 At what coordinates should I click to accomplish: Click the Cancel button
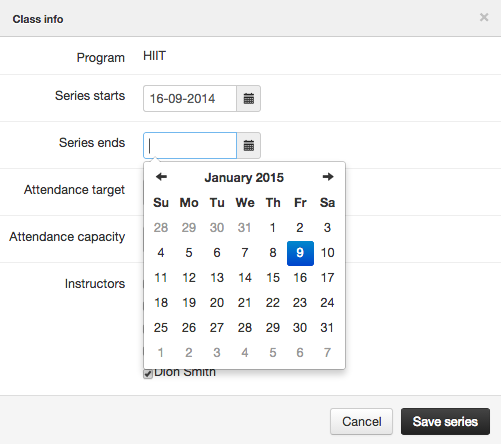pos(362,422)
